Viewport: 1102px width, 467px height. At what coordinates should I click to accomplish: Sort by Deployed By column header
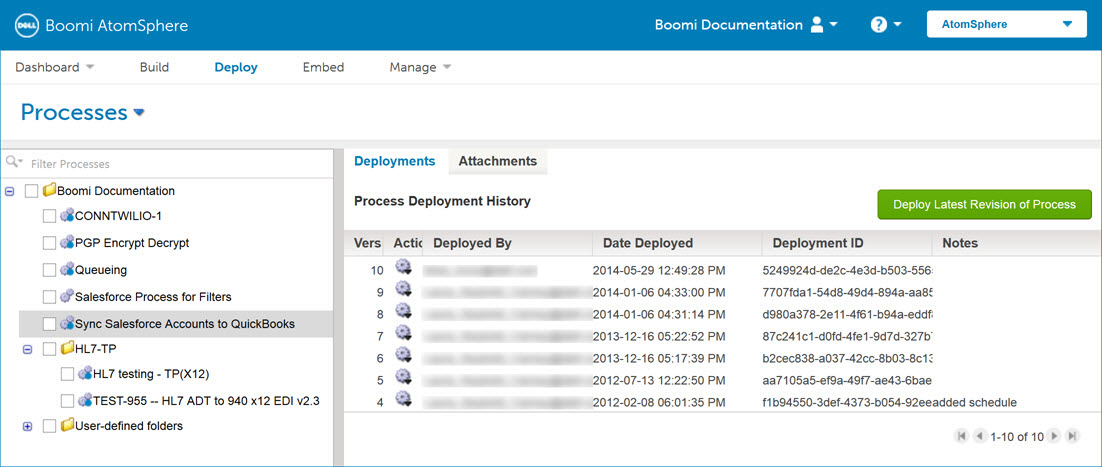click(x=507, y=243)
